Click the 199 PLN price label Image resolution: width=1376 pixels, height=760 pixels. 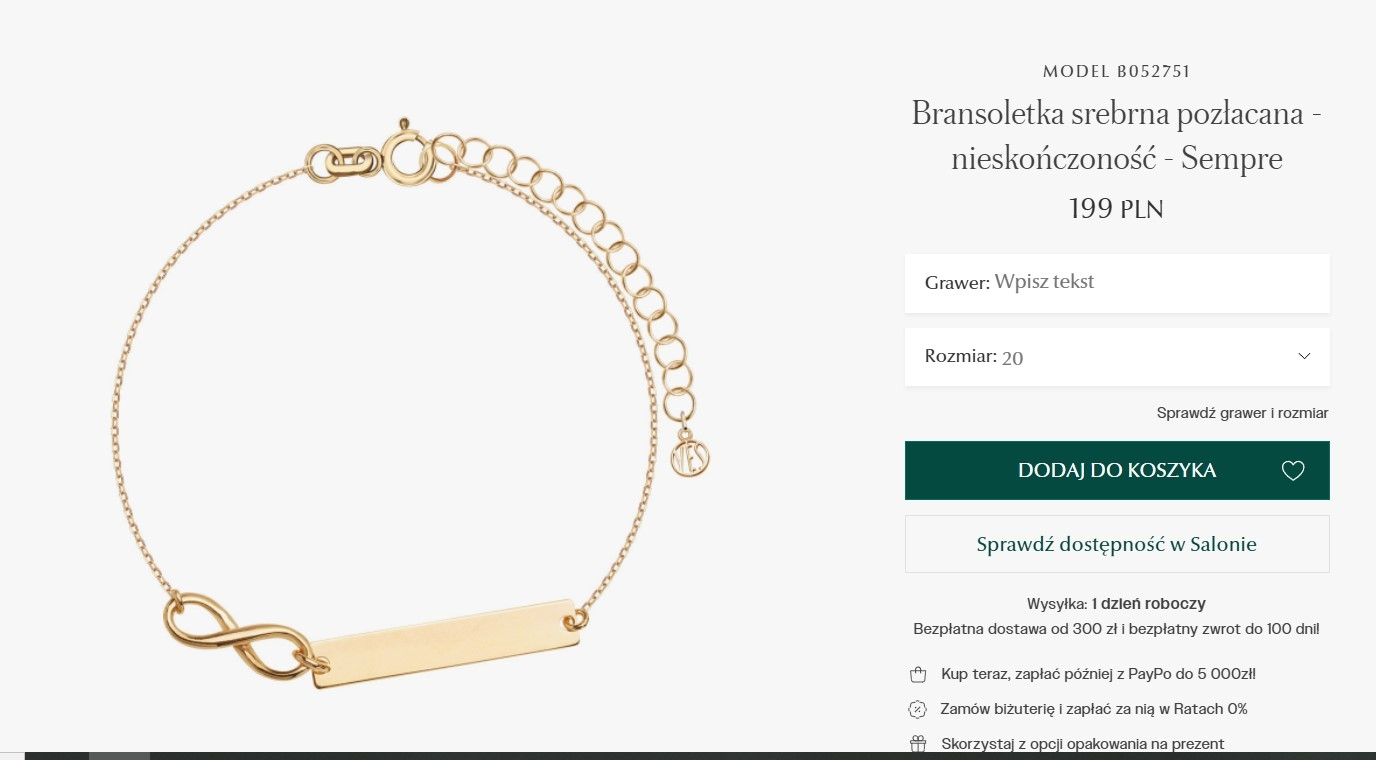click(1116, 209)
